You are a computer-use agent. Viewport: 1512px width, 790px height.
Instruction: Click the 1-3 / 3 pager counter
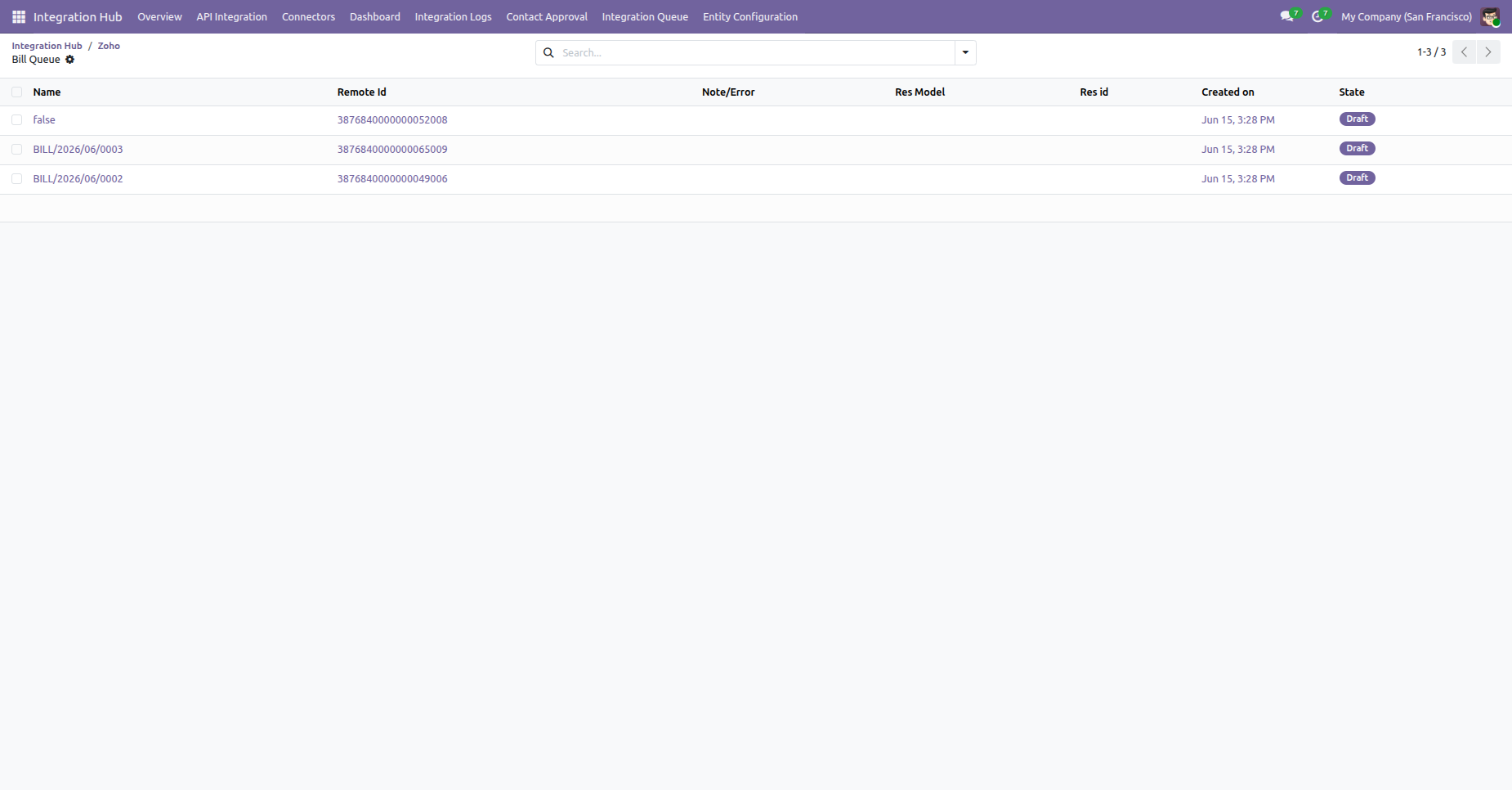1431,52
